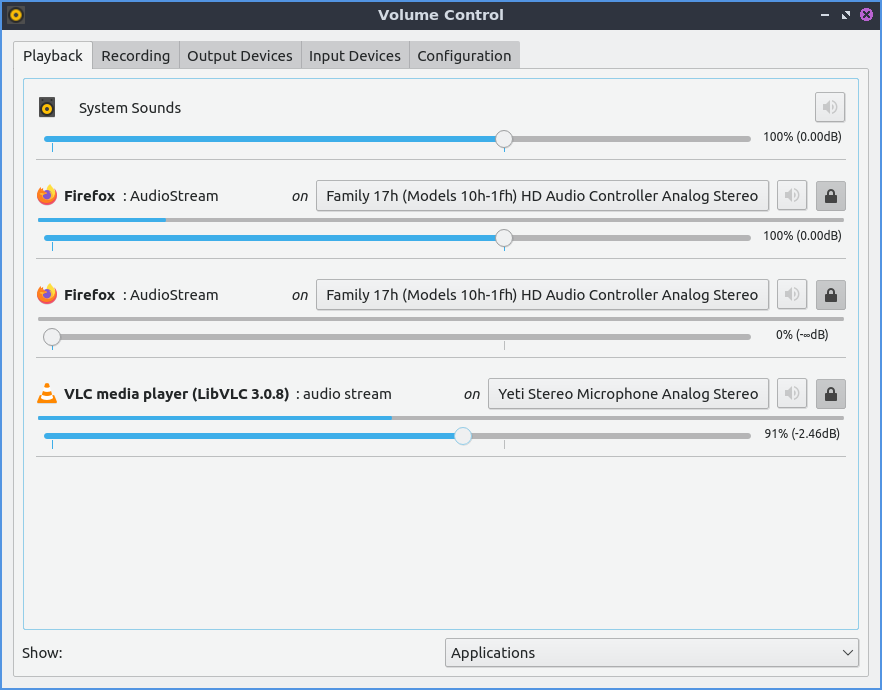Mute the VLC media player audio stream
Screen dimensions: 882x690
coord(792,394)
